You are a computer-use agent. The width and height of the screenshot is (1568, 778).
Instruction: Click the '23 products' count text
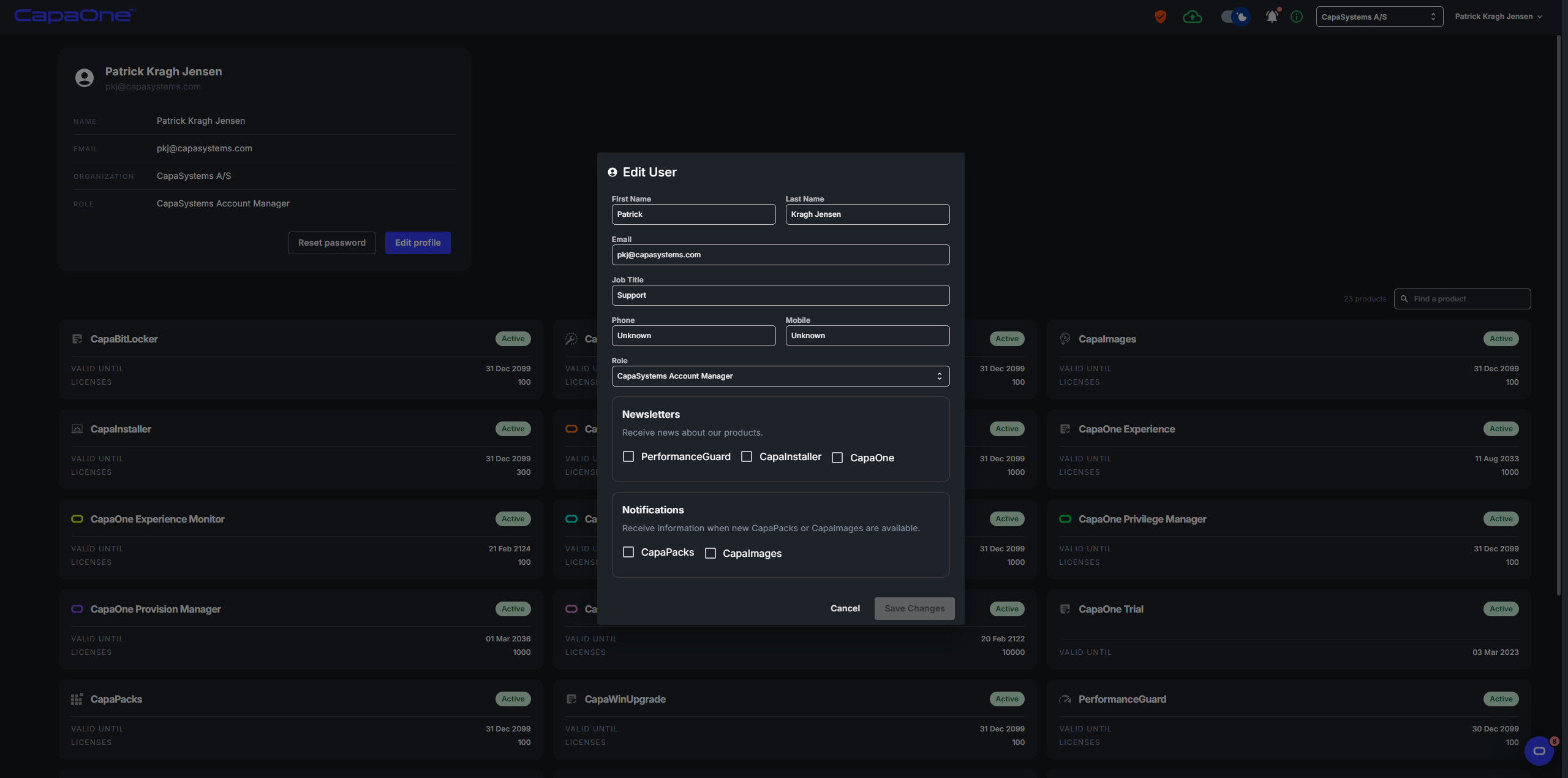[1365, 299]
